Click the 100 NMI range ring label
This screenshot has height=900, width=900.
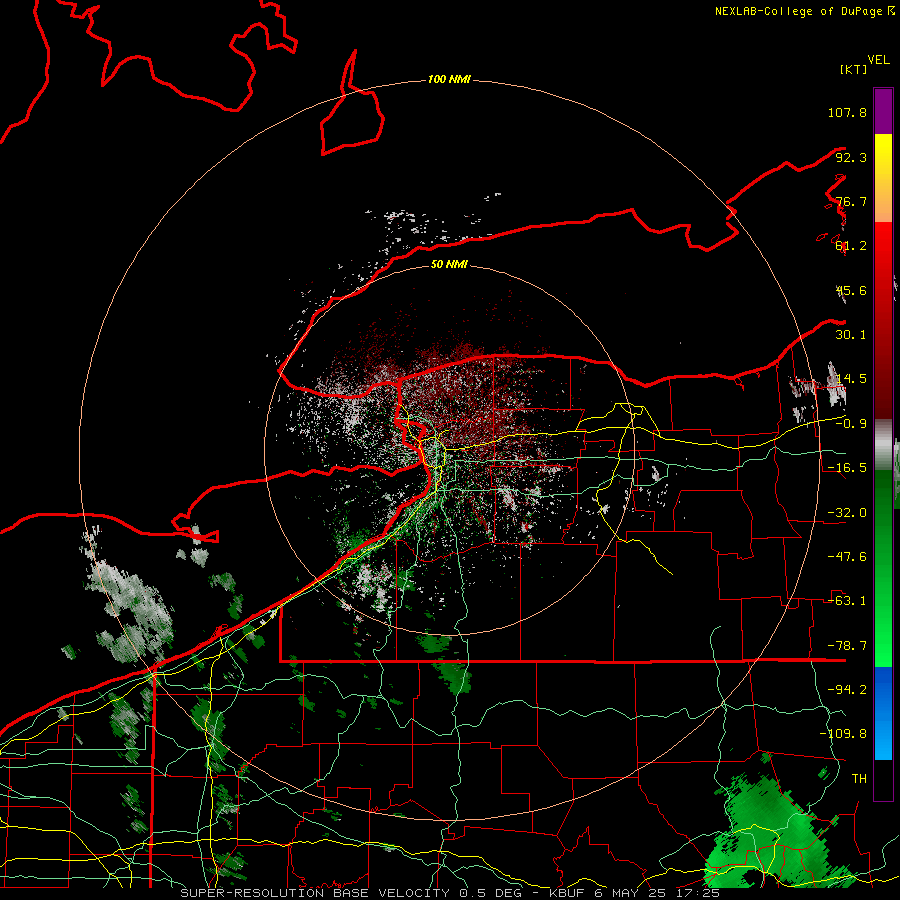[x=449, y=79]
